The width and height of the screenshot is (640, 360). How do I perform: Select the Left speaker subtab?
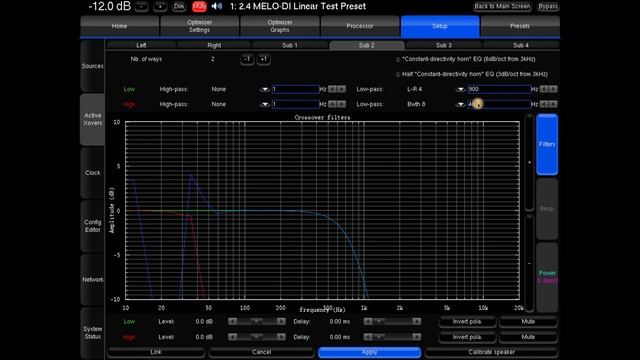(141, 45)
